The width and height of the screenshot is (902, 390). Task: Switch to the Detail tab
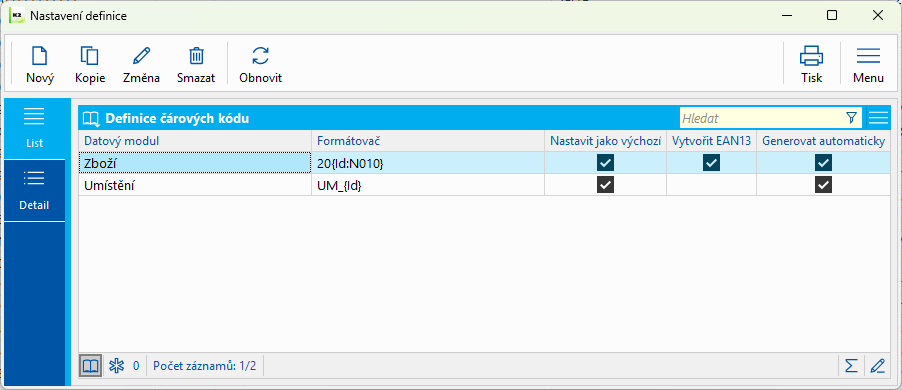(35, 190)
